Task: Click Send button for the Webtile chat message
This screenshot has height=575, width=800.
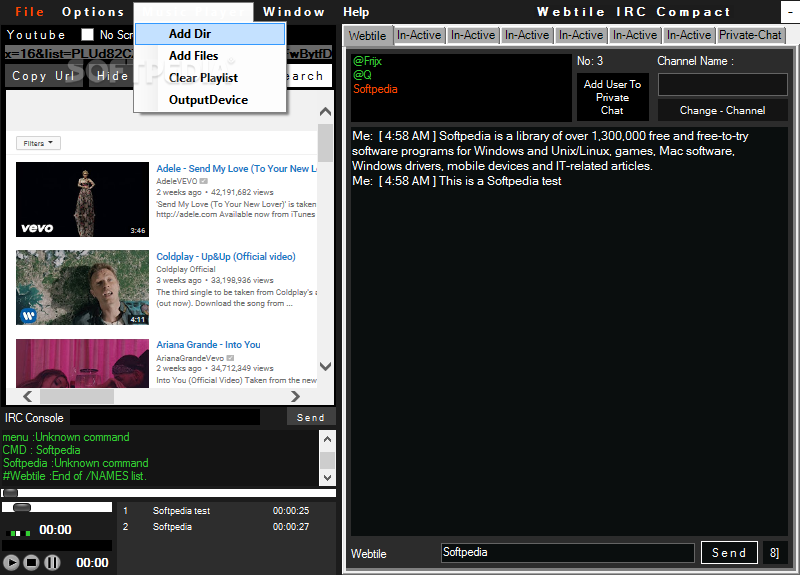Action: (729, 553)
